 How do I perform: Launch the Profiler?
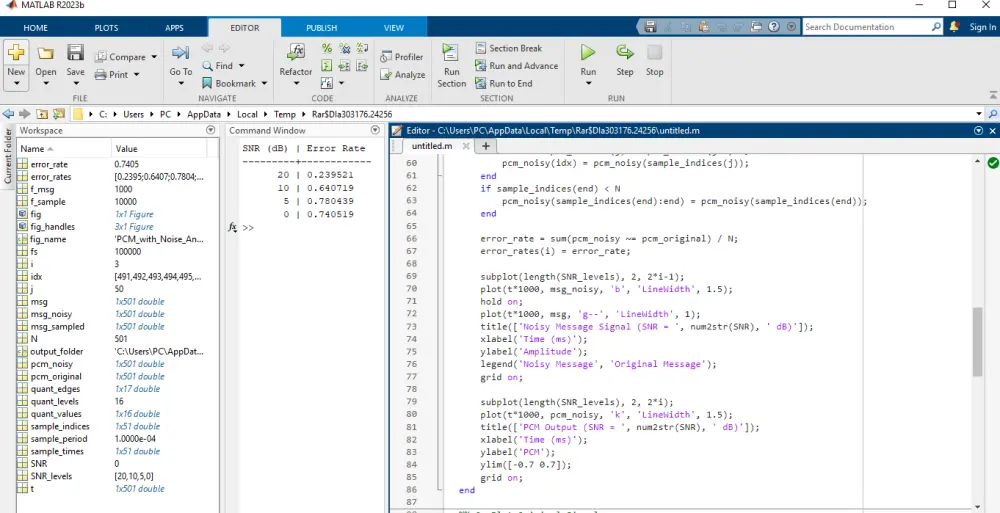(x=402, y=57)
